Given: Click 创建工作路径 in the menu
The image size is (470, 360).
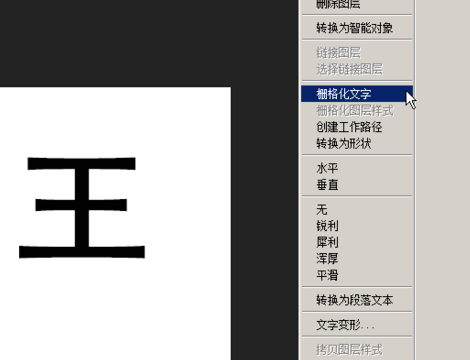Looking at the screenshot, I should [357, 127].
